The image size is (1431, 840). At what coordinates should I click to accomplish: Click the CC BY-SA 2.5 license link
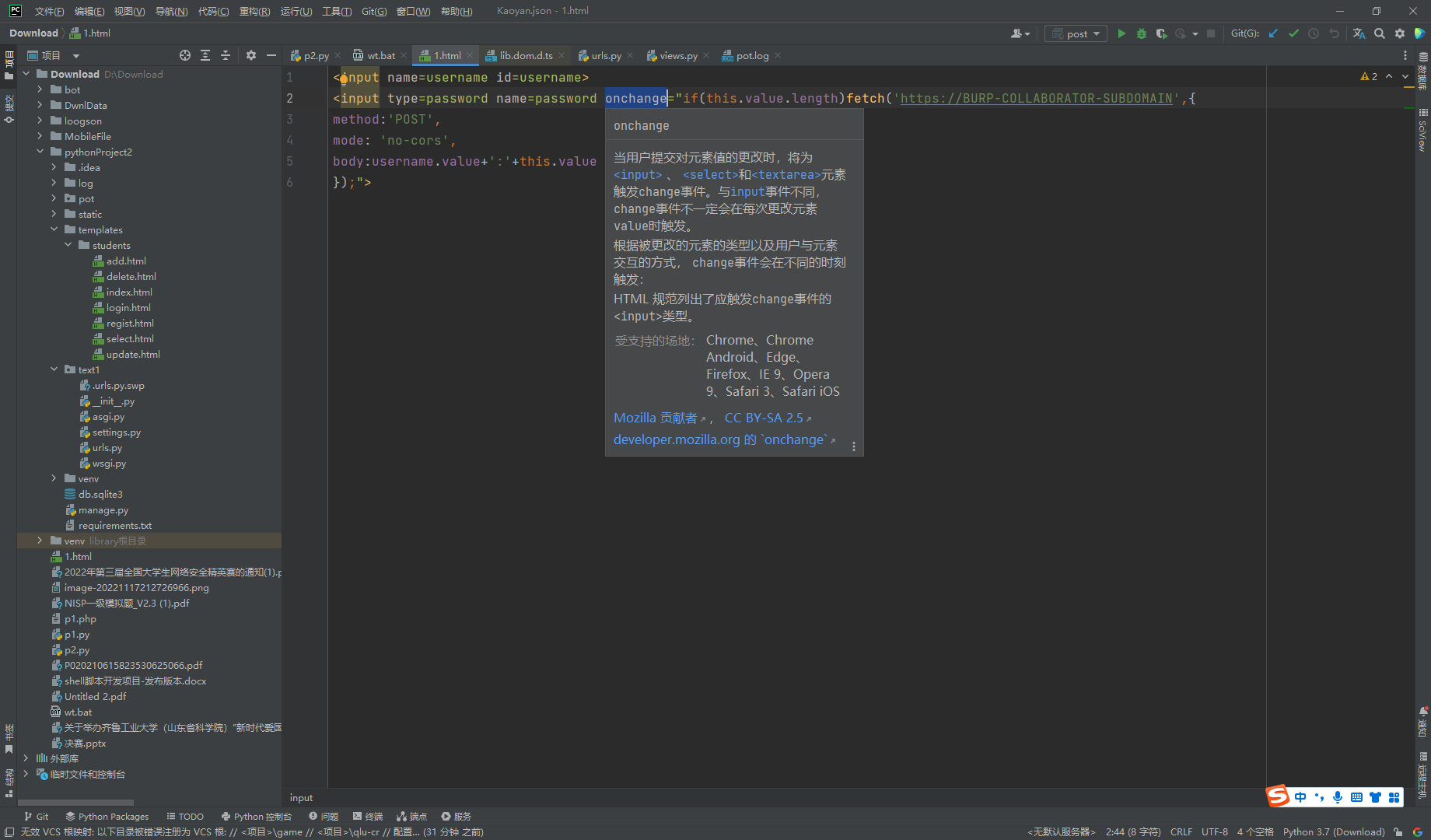pyautogui.click(x=764, y=418)
